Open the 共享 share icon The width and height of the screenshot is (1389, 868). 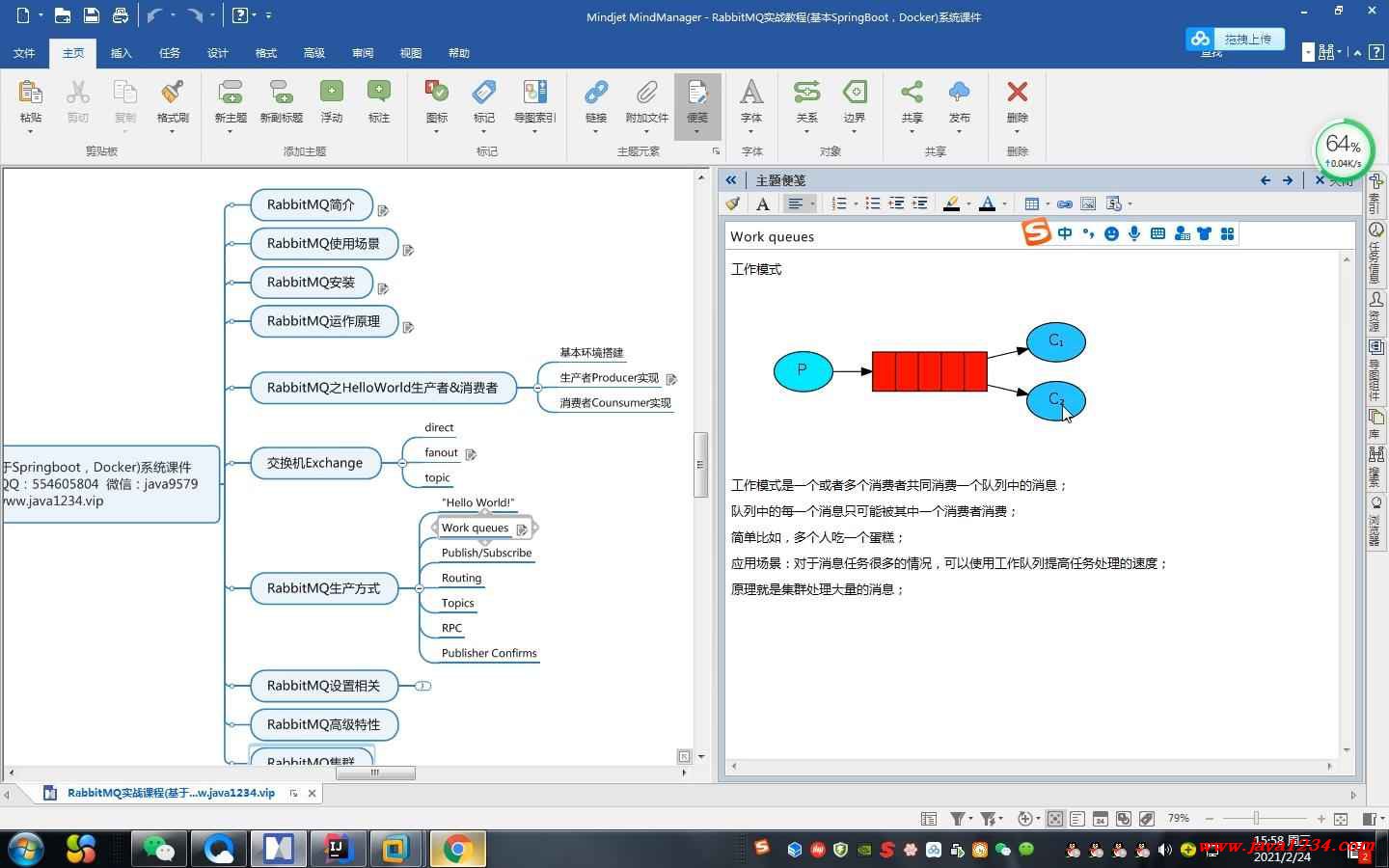point(912,93)
